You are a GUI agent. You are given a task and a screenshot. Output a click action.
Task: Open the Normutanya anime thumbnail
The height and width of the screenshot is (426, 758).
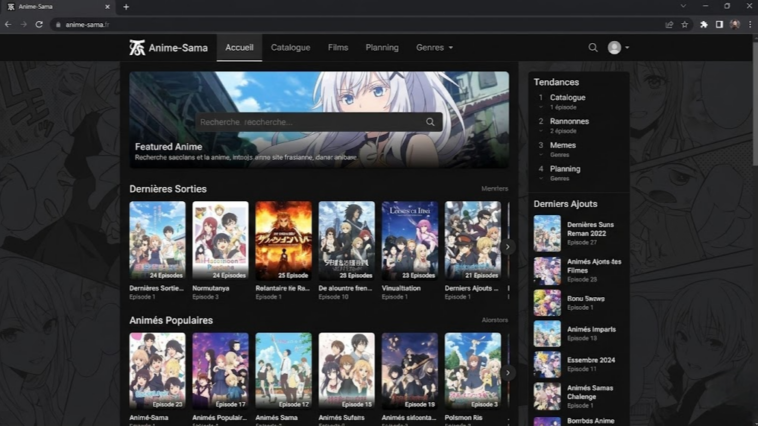(x=220, y=241)
